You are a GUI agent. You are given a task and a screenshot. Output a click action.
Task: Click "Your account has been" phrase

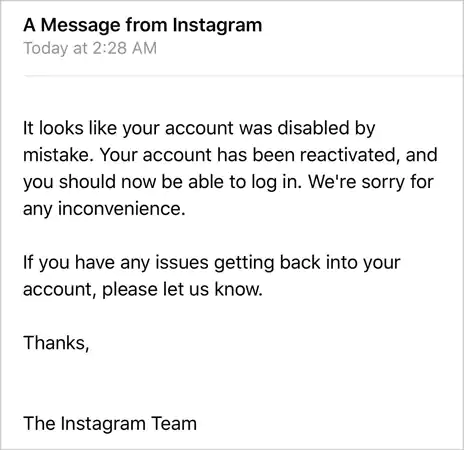[x=198, y=155]
